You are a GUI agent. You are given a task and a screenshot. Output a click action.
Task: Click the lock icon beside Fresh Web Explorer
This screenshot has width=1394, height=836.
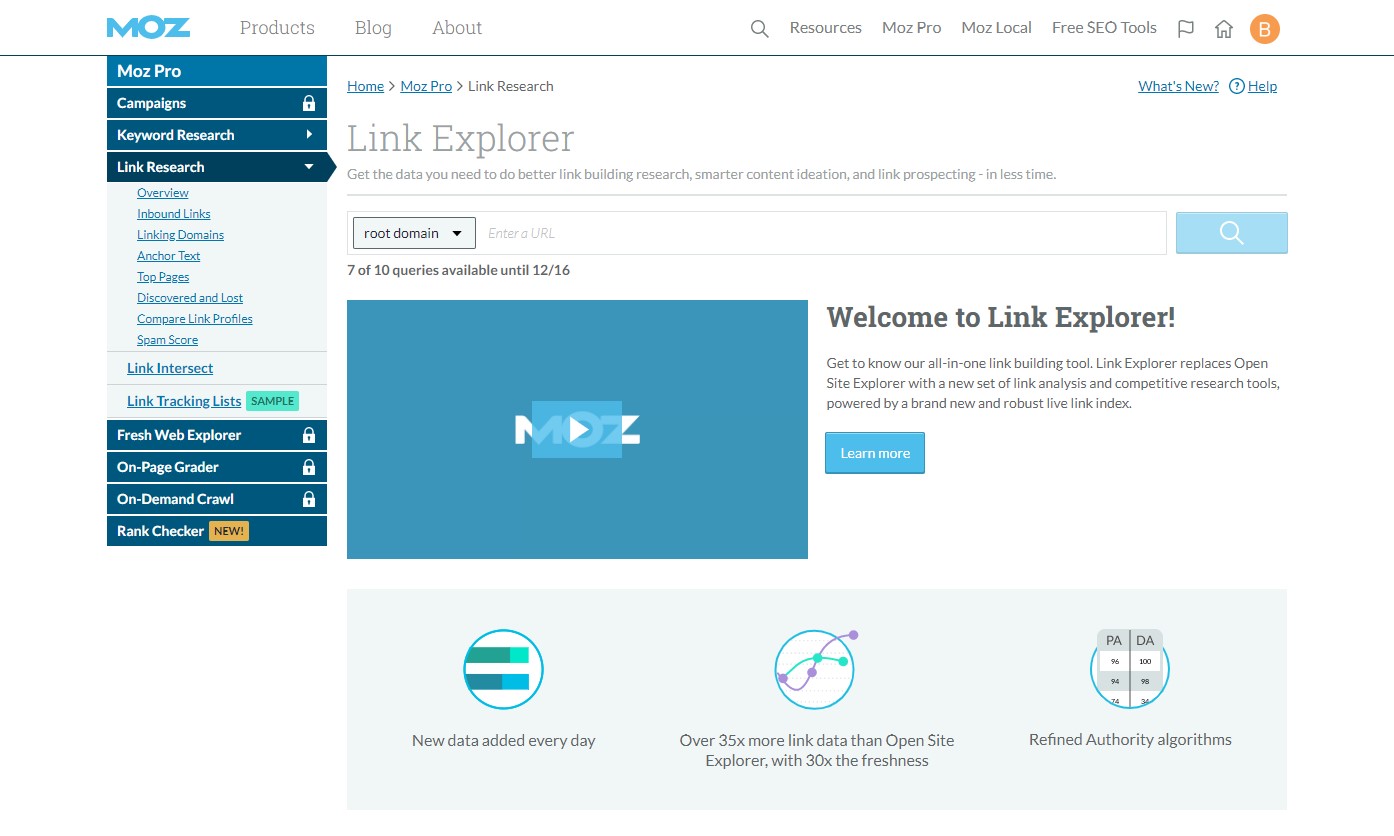pyautogui.click(x=309, y=435)
